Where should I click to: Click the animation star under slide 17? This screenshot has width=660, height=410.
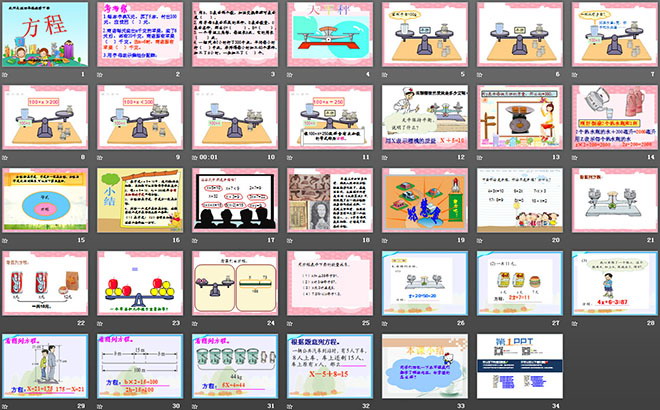coord(195,240)
